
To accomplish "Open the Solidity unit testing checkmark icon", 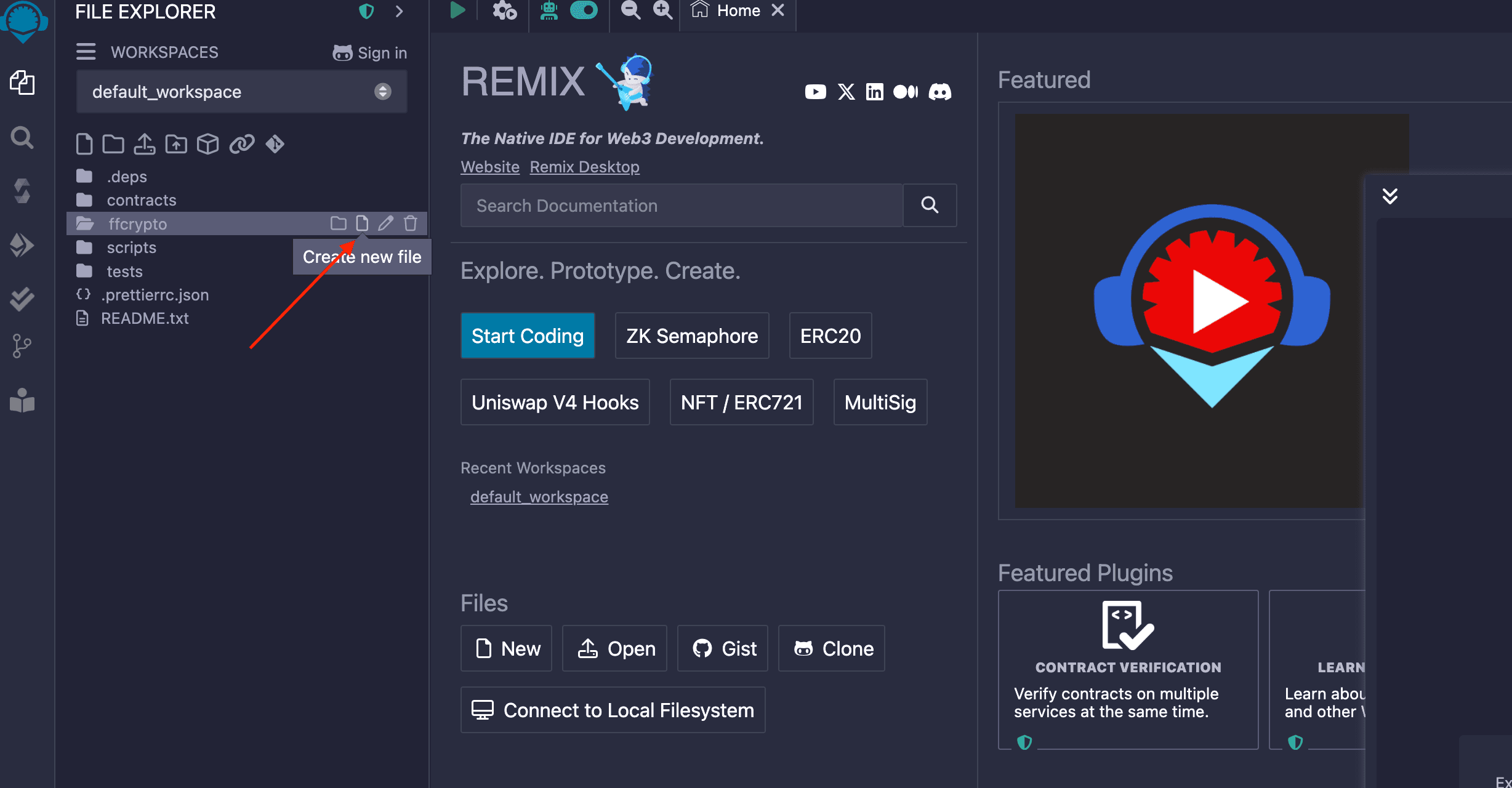I will click(22, 299).
